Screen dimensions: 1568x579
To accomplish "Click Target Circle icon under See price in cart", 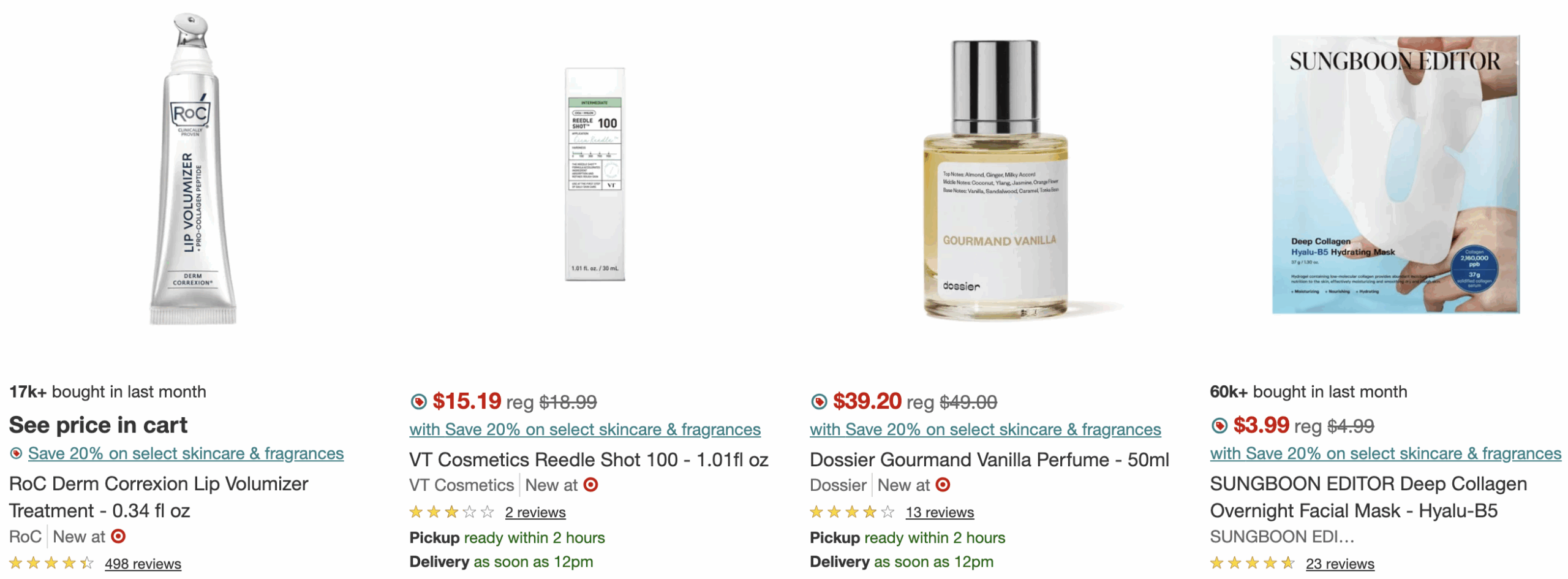I will pyautogui.click(x=17, y=453).
